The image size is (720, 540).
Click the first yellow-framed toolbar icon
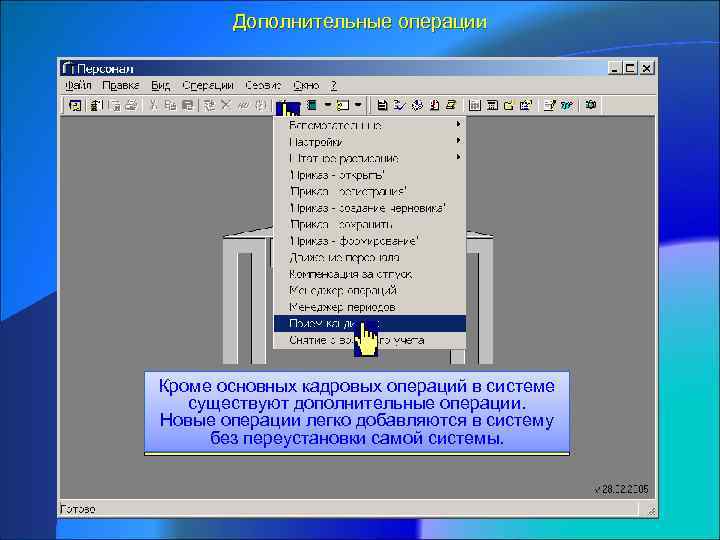pyautogui.click(x=75, y=106)
